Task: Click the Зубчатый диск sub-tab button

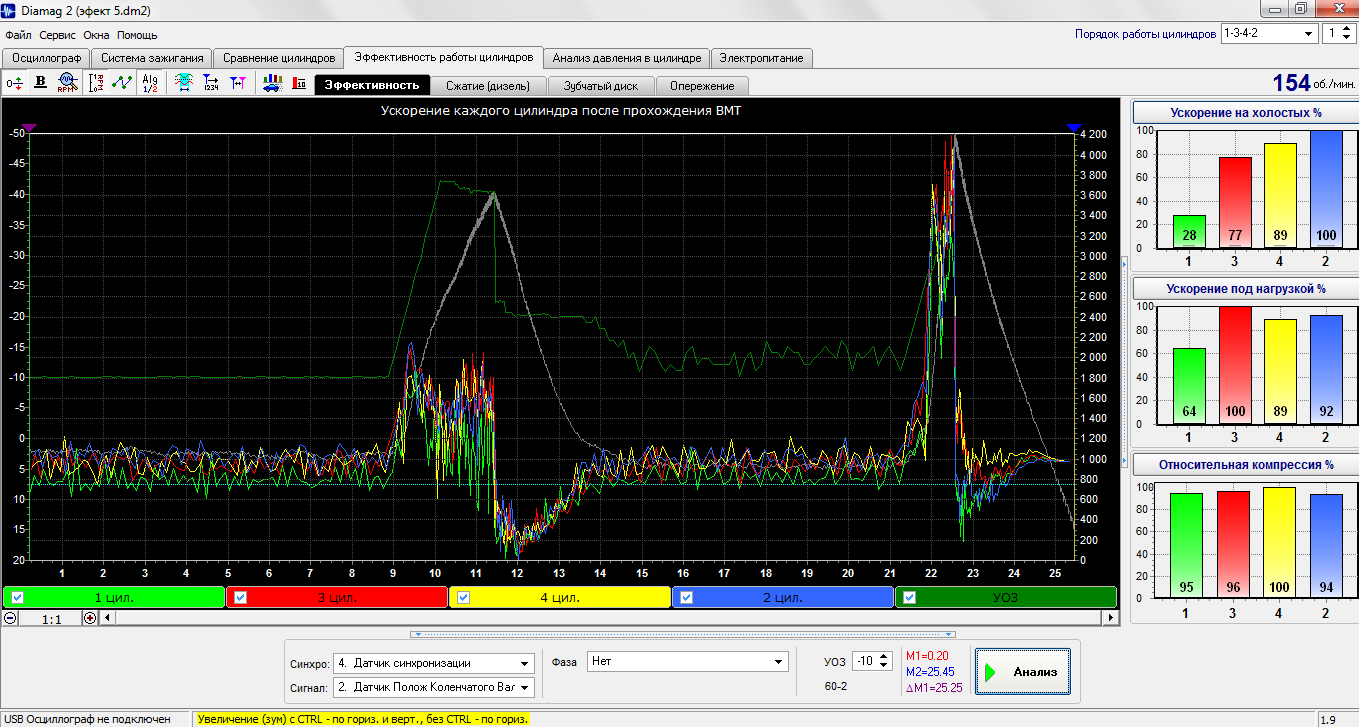Action: click(601, 85)
